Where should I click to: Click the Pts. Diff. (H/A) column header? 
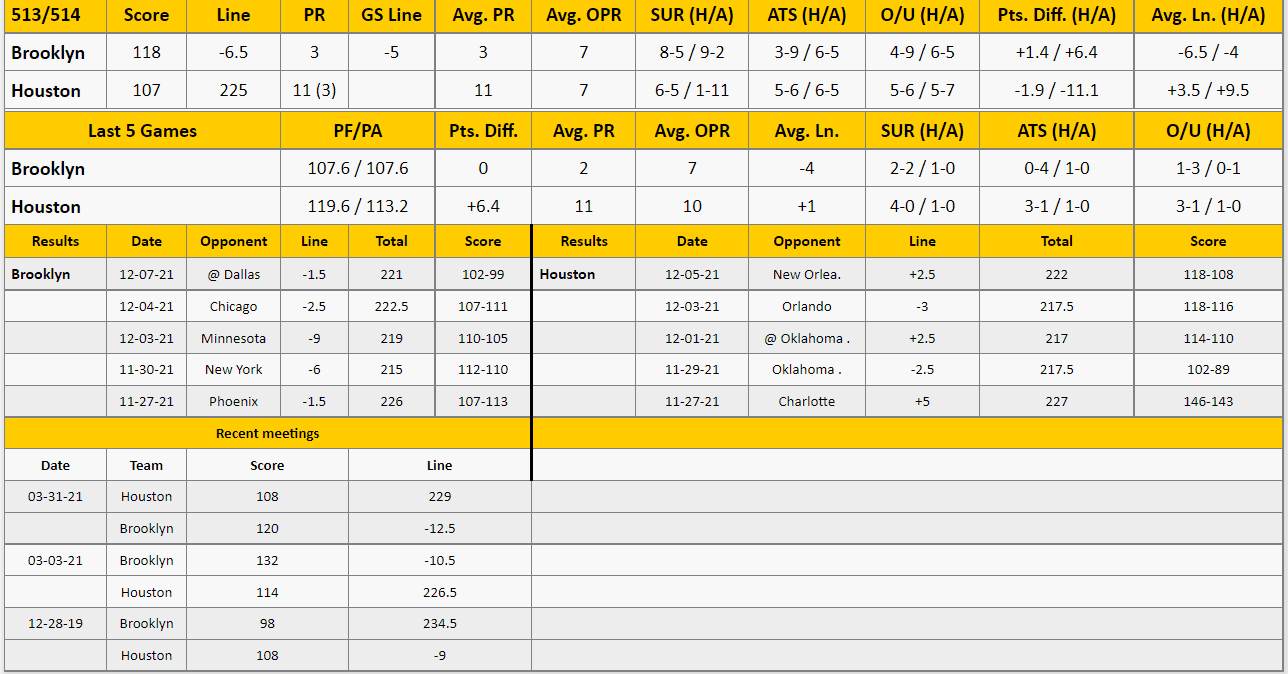1056,15
